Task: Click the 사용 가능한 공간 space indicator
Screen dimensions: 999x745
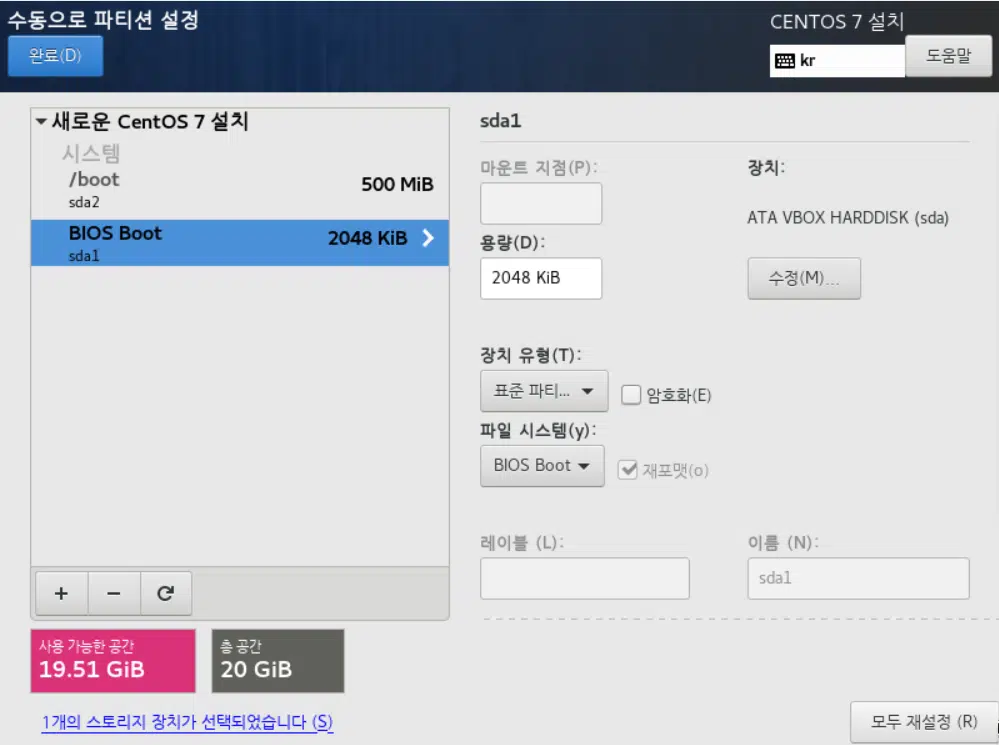Action: (x=113, y=660)
